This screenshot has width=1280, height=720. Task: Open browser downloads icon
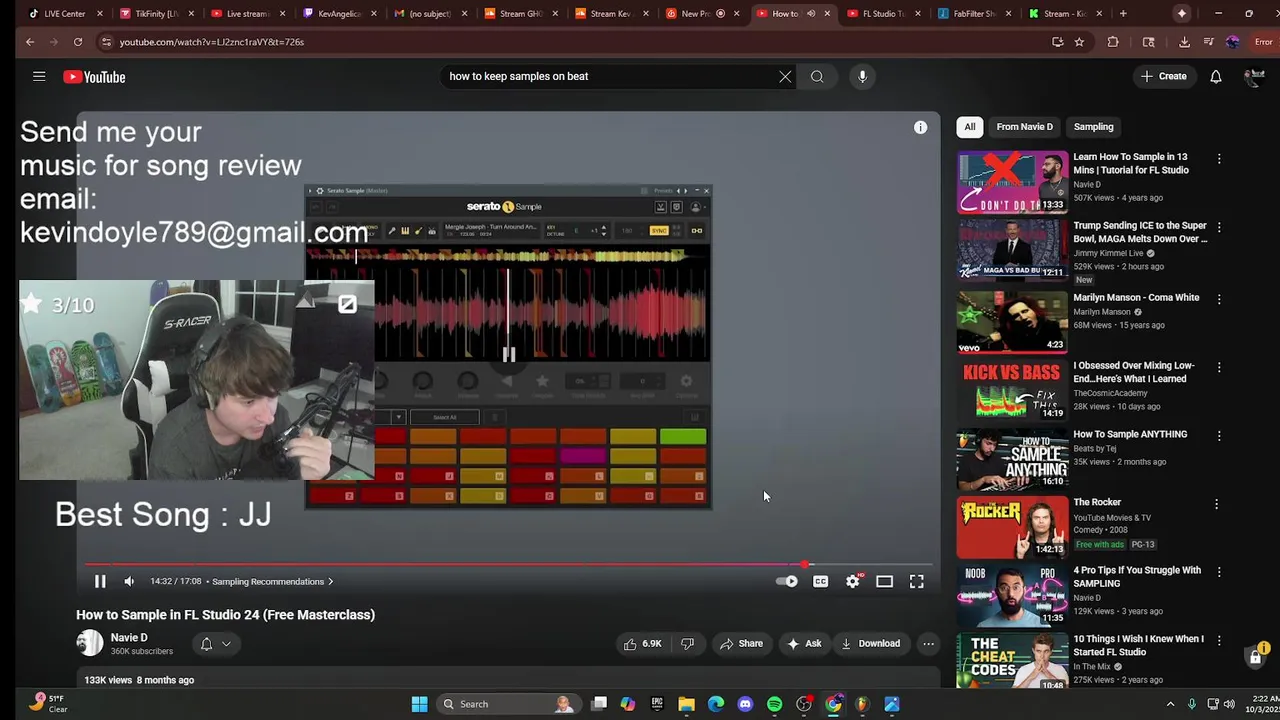[1184, 42]
